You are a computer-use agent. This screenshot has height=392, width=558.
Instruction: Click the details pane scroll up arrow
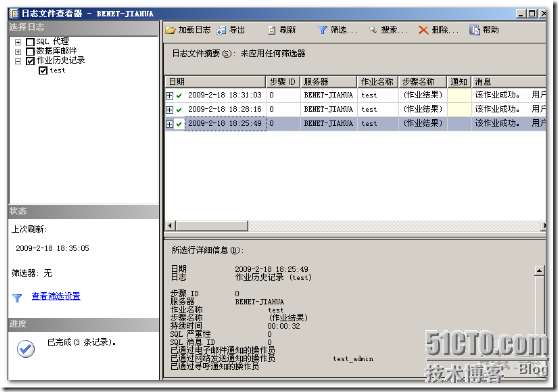[x=539, y=271]
